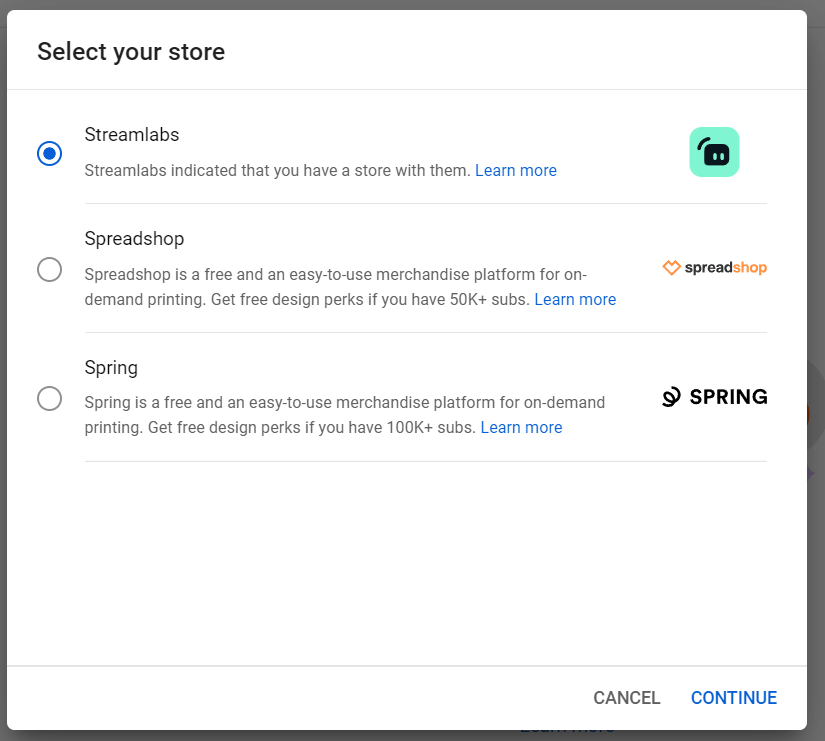The image size is (825, 741).
Task: Click the Spring swirl logo icon
Action: (x=672, y=397)
